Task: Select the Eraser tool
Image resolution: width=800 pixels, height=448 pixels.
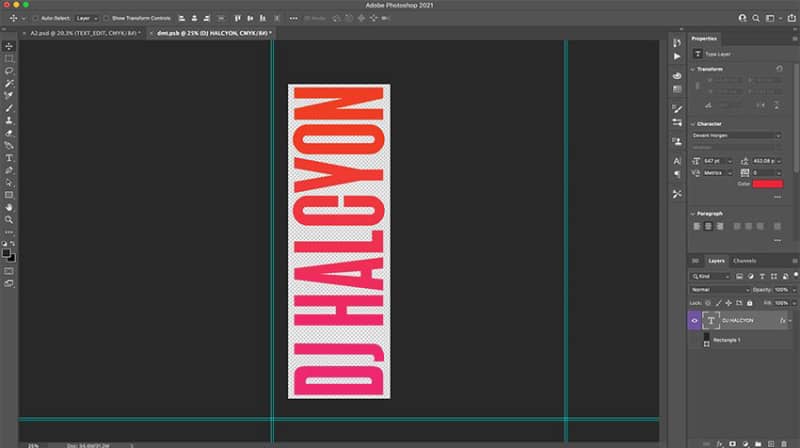Action: (9, 133)
